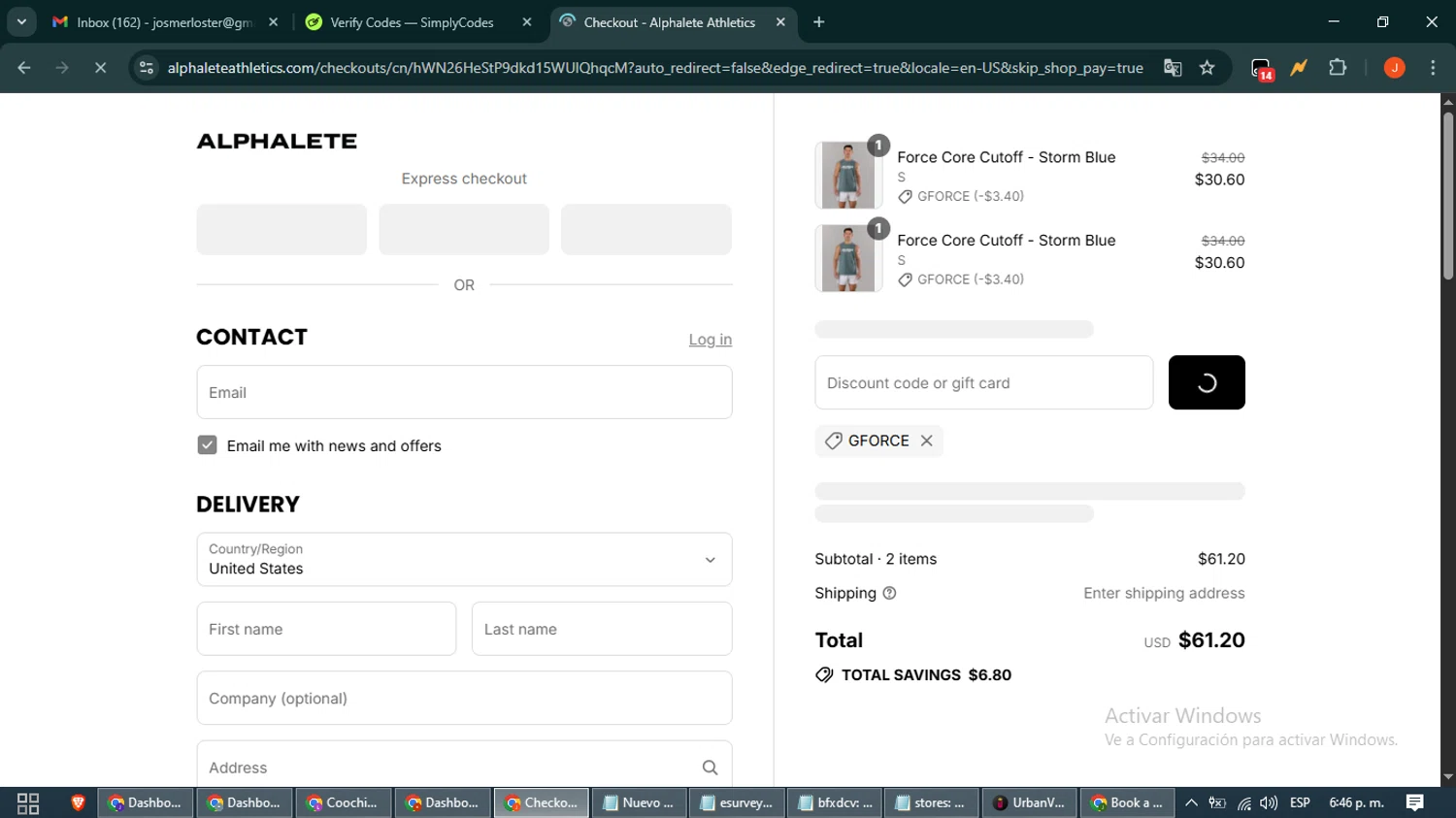
Task: Focus the Company (optional) field
Action: click(464, 698)
